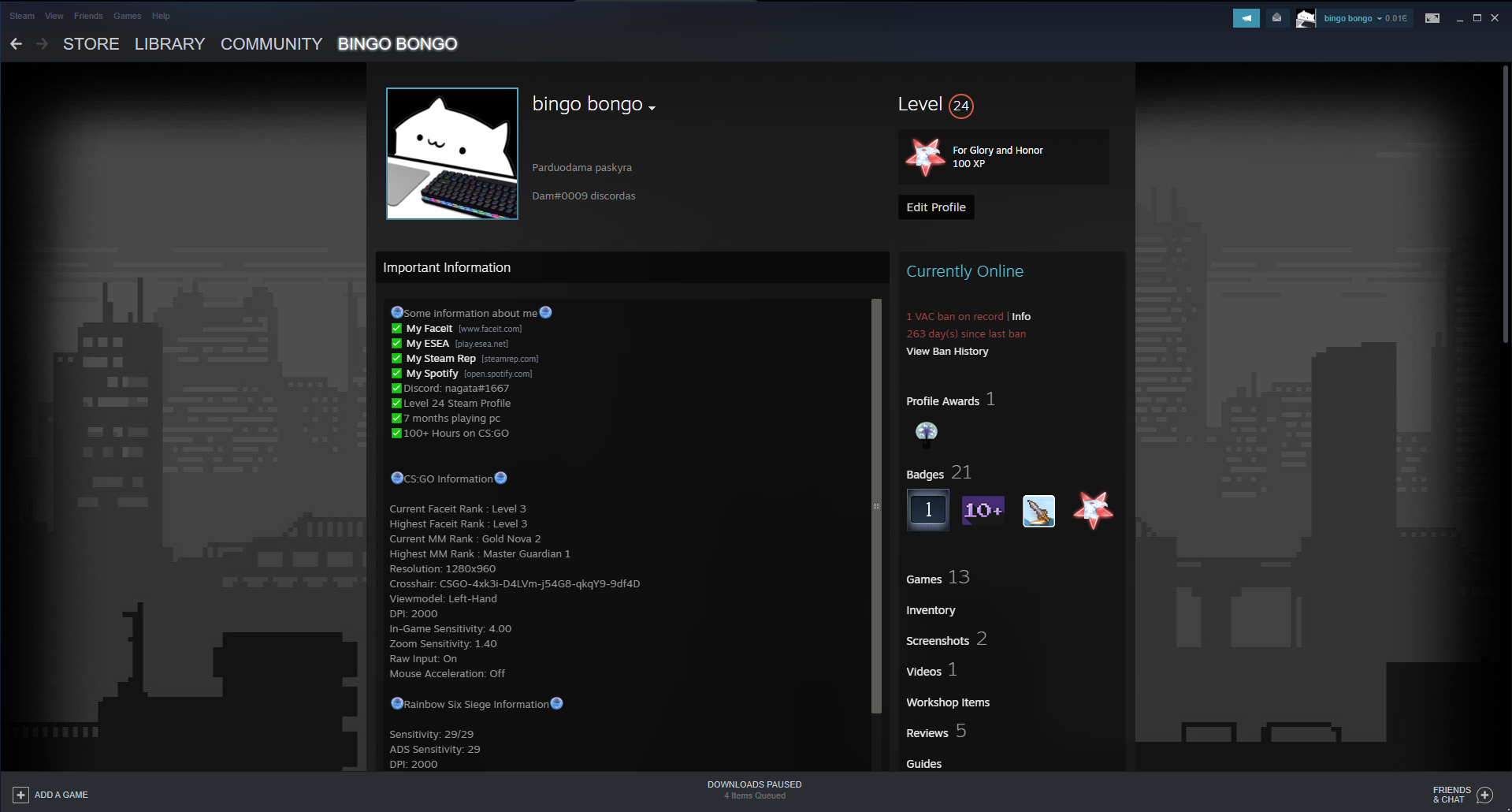Image resolution: width=1512 pixels, height=812 pixels.
Task: Go to the STORE tab
Action: coord(91,44)
